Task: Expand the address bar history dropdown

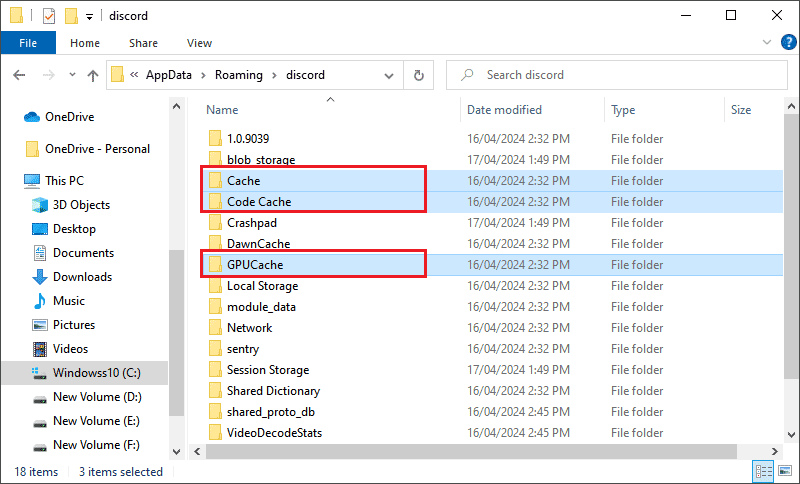Action: [x=389, y=75]
